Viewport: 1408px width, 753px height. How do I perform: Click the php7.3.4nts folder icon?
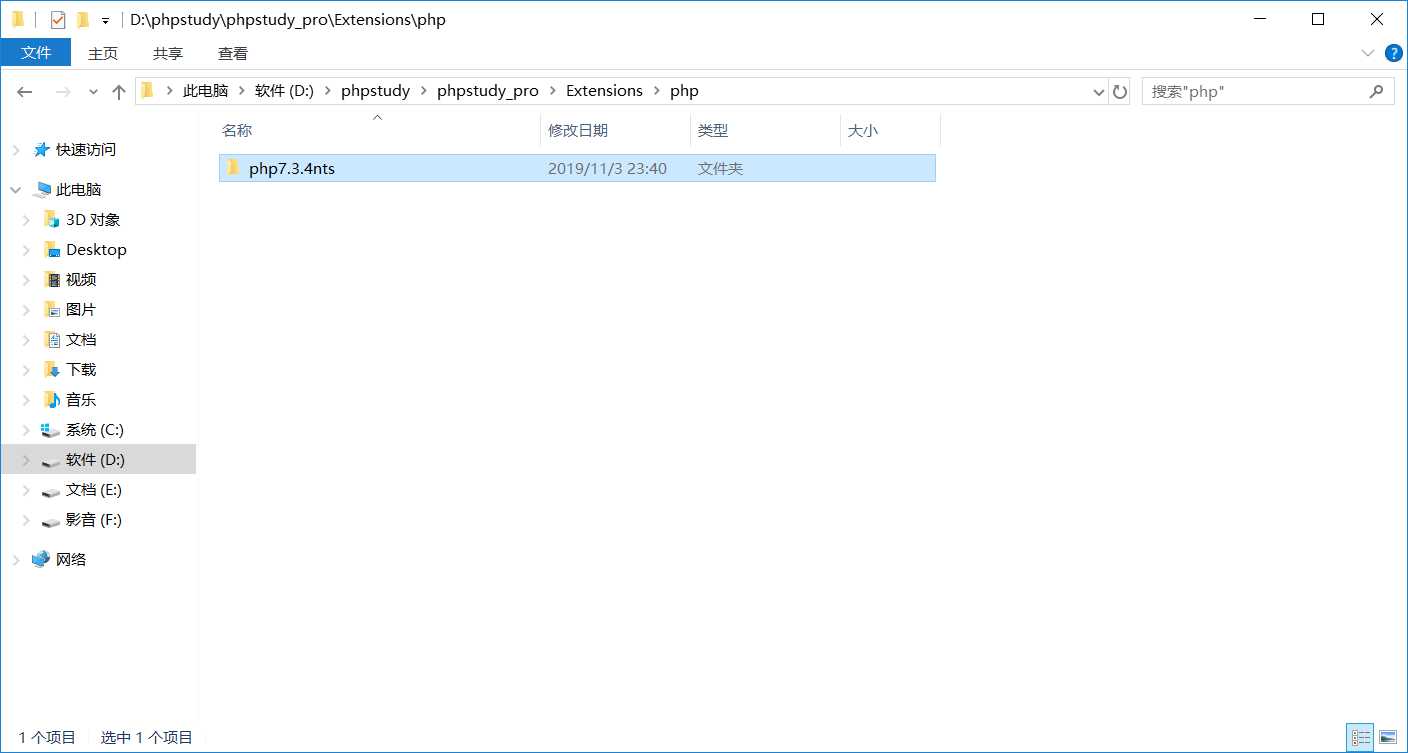pyautogui.click(x=234, y=168)
